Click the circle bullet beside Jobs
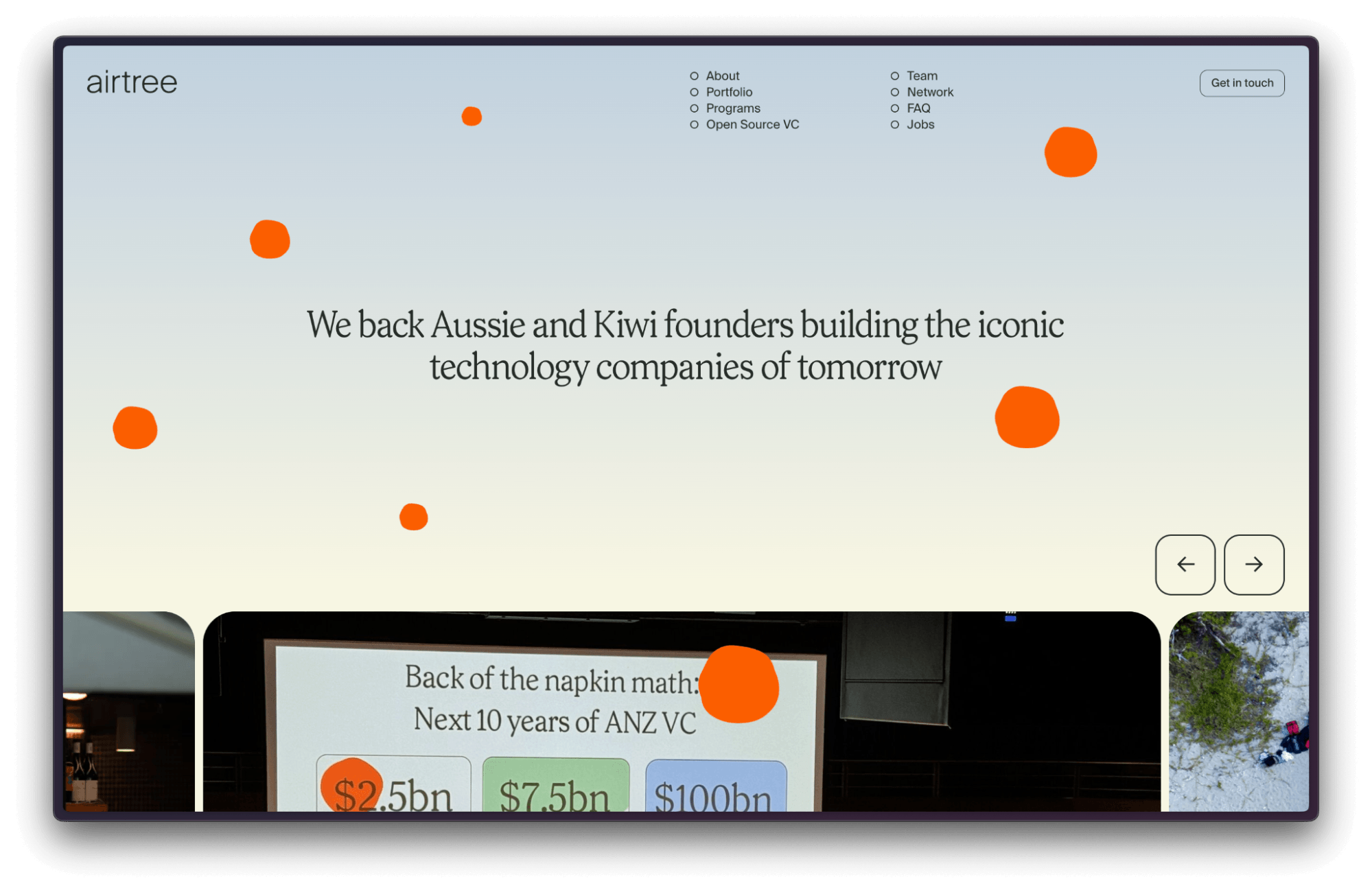The image size is (1372, 892). [894, 125]
